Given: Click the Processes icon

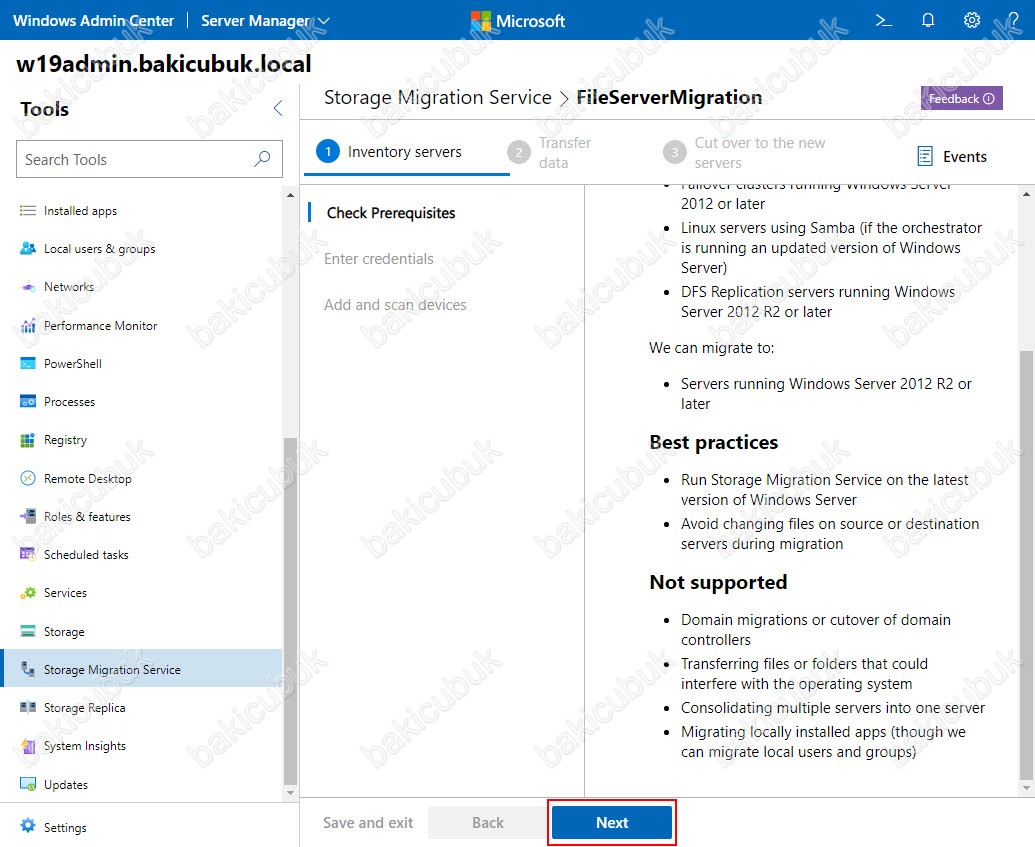Looking at the screenshot, I should coord(28,401).
